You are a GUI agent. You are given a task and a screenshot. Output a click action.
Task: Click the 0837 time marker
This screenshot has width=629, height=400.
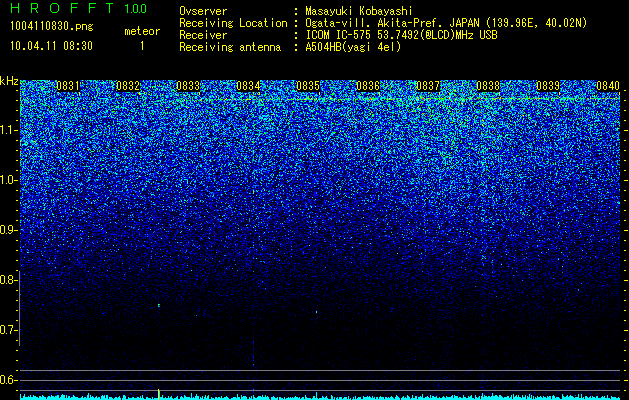428,86
